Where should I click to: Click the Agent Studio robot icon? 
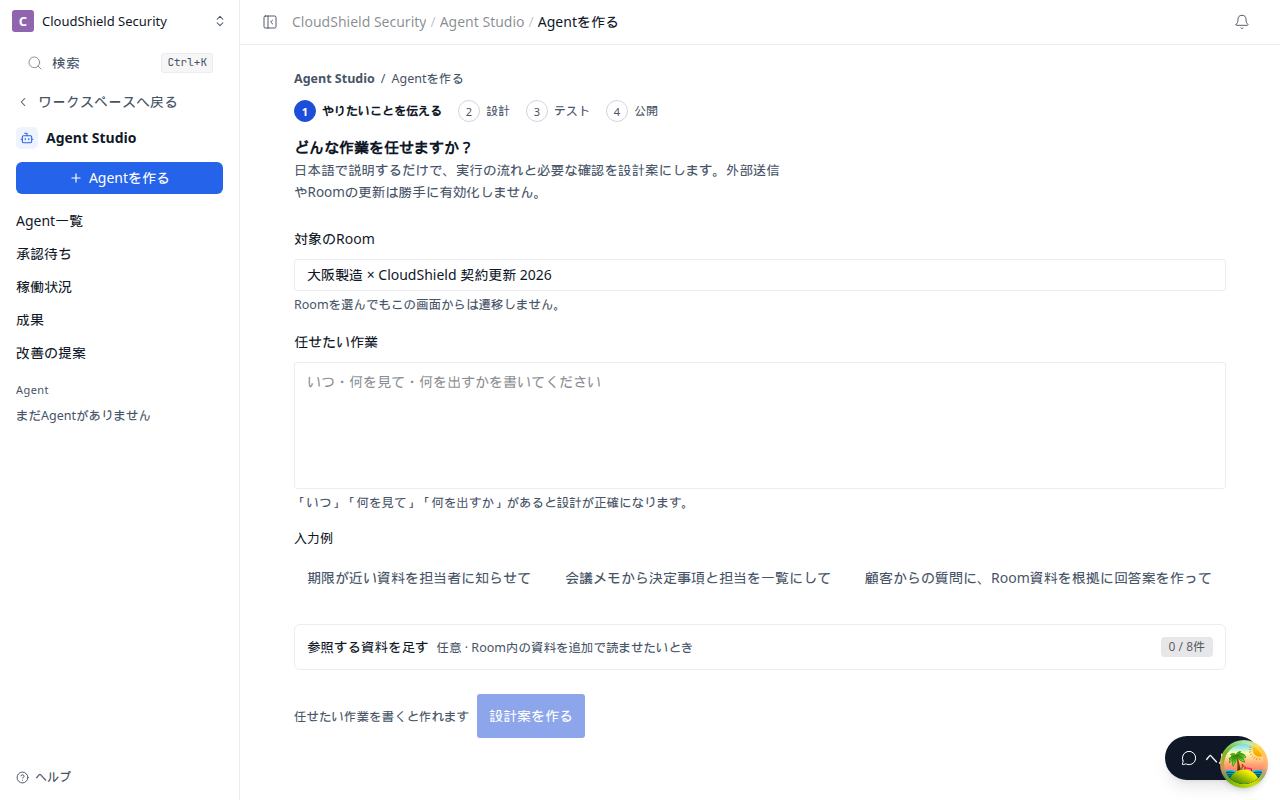click(x=27, y=138)
